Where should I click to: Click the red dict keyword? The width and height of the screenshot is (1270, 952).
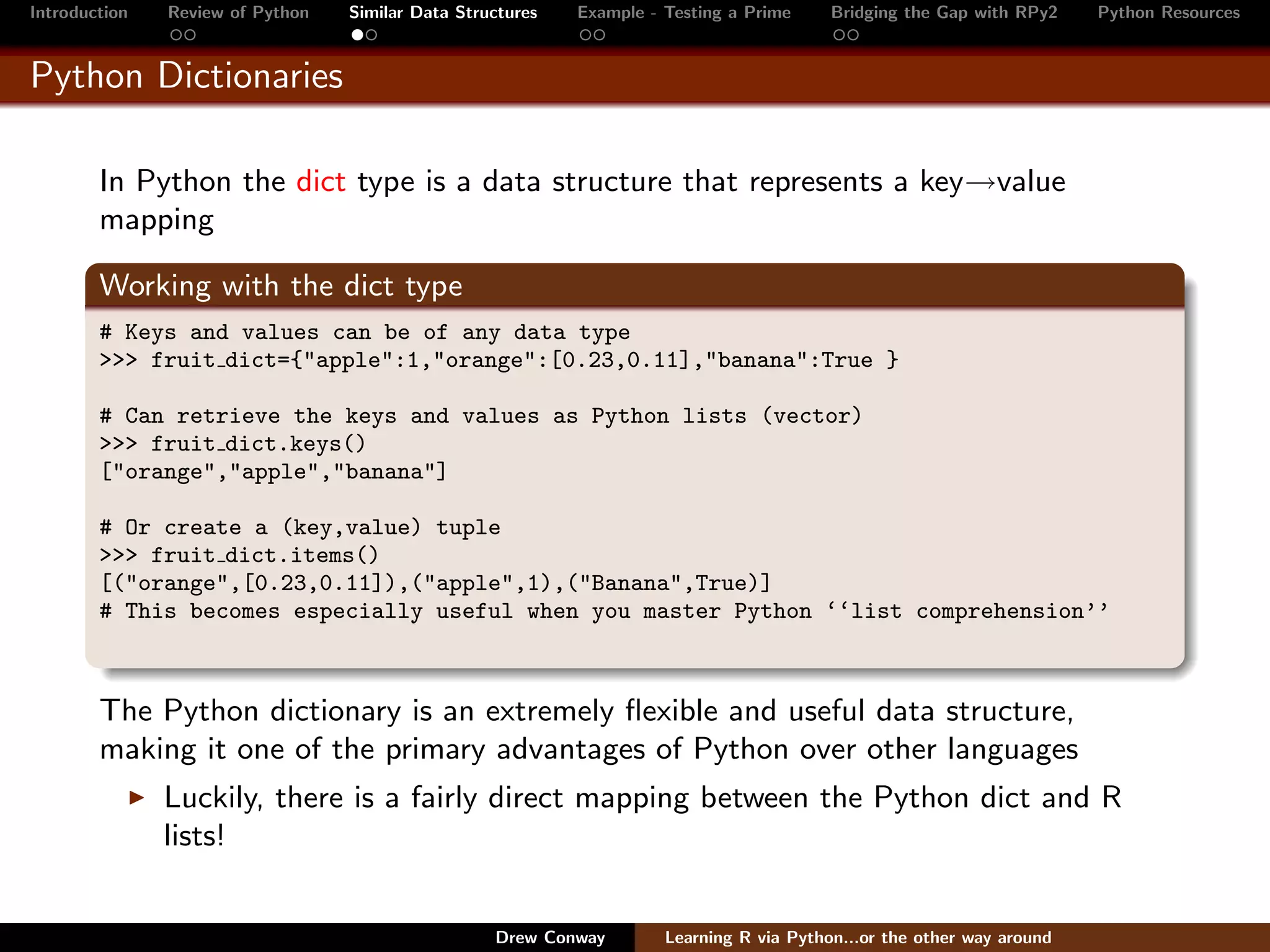click(x=321, y=182)
